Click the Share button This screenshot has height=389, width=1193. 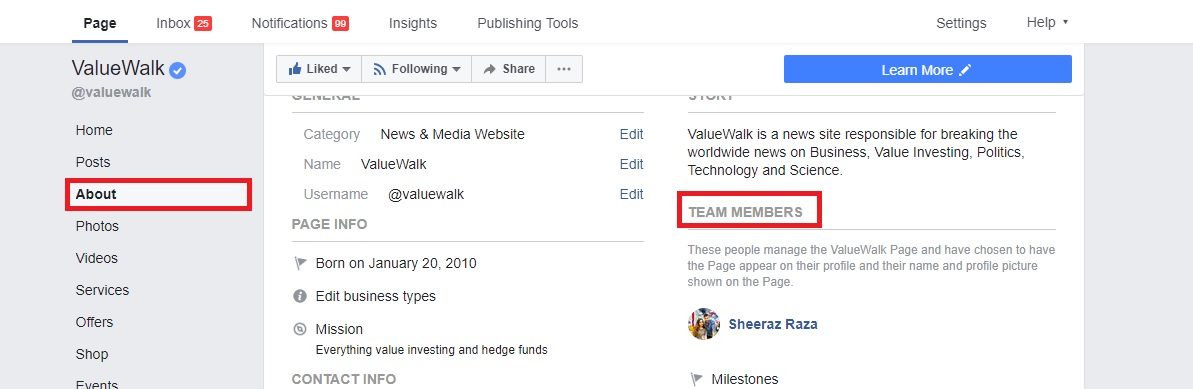point(508,69)
